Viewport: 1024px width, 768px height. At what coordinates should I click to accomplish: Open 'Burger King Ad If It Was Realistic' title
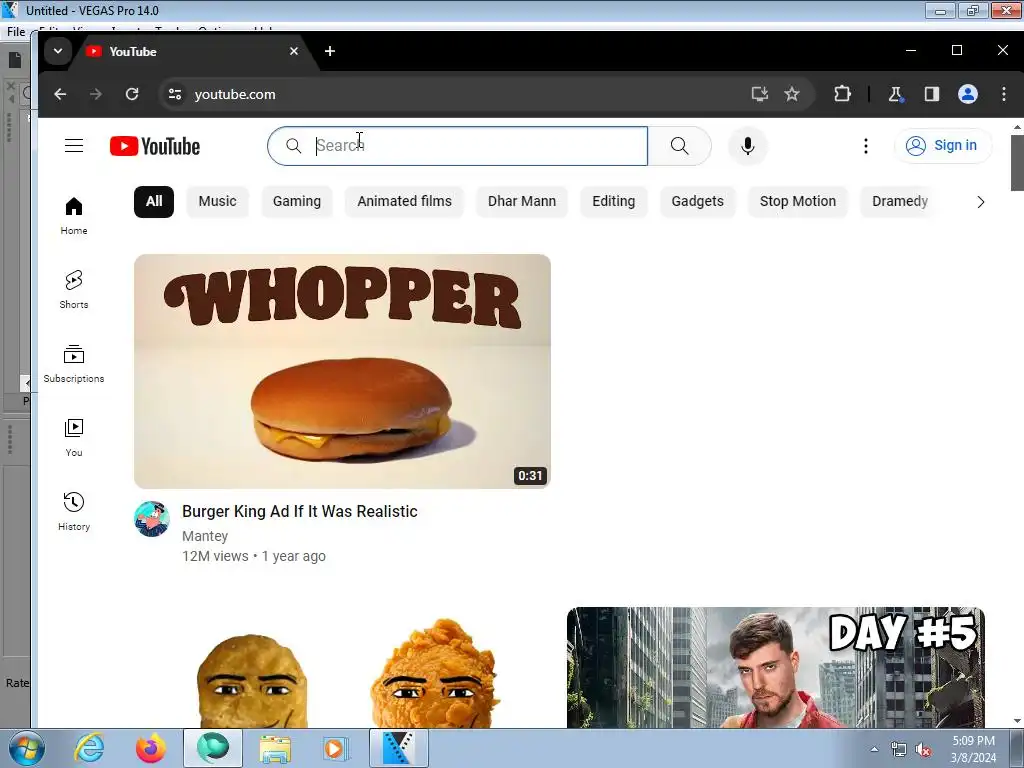pyautogui.click(x=300, y=511)
